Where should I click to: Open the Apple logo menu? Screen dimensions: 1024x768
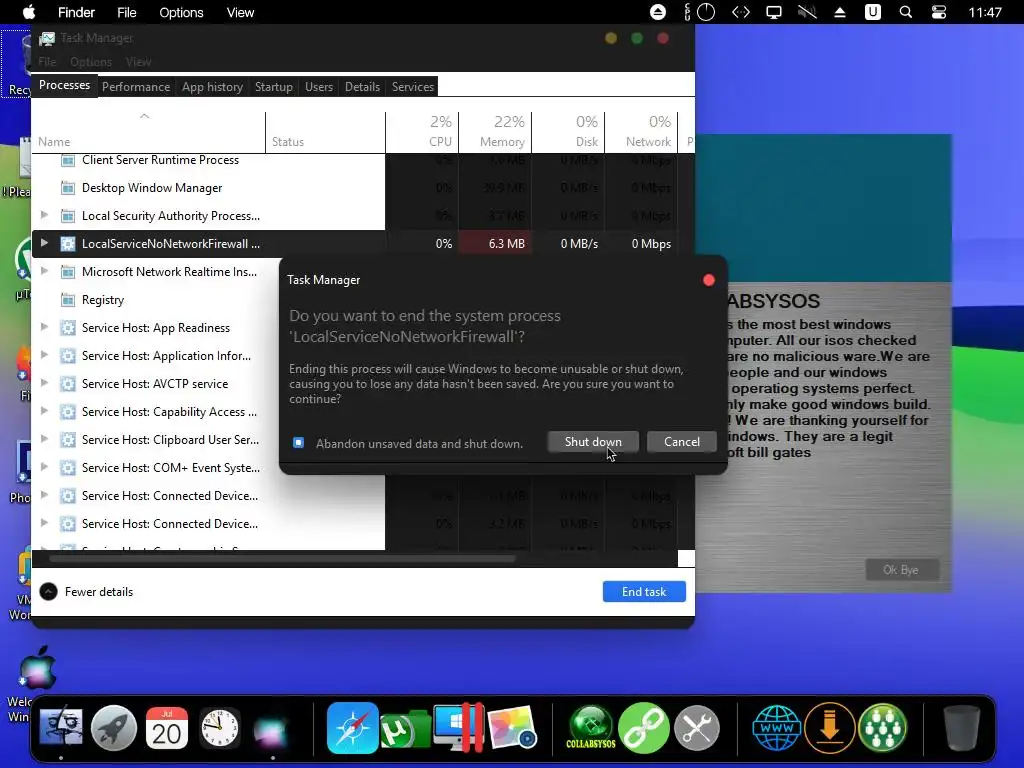[29, 12]
